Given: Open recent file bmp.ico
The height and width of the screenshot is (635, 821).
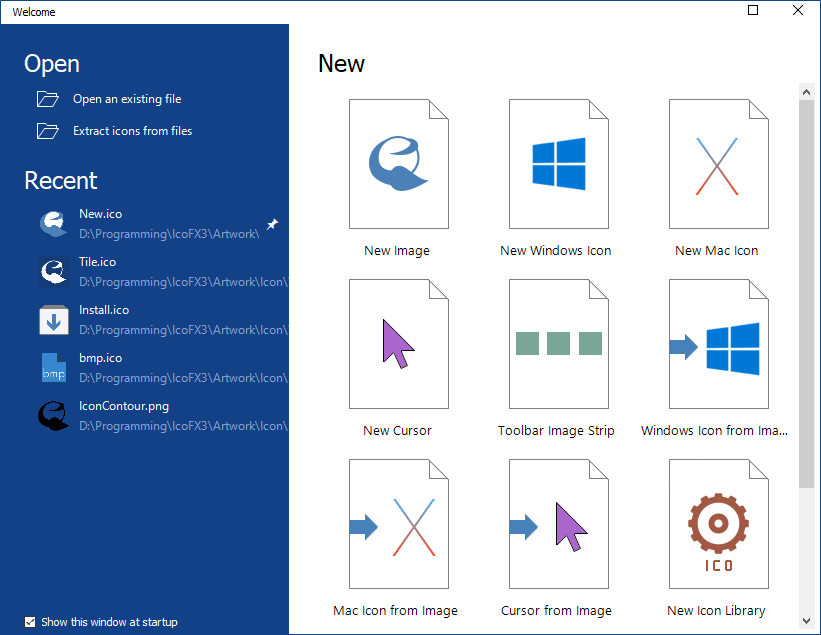Looking at the screenshot, I should point(100,358).
